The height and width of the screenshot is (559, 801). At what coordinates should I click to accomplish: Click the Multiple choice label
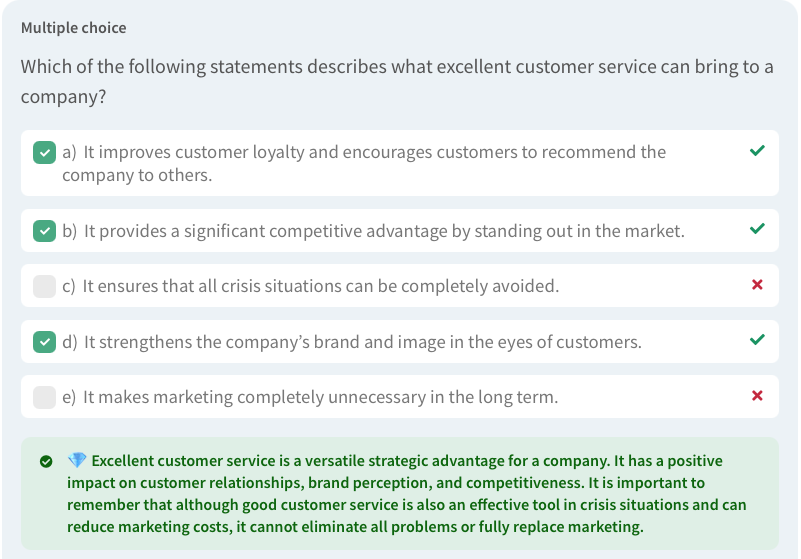point(73,28)
